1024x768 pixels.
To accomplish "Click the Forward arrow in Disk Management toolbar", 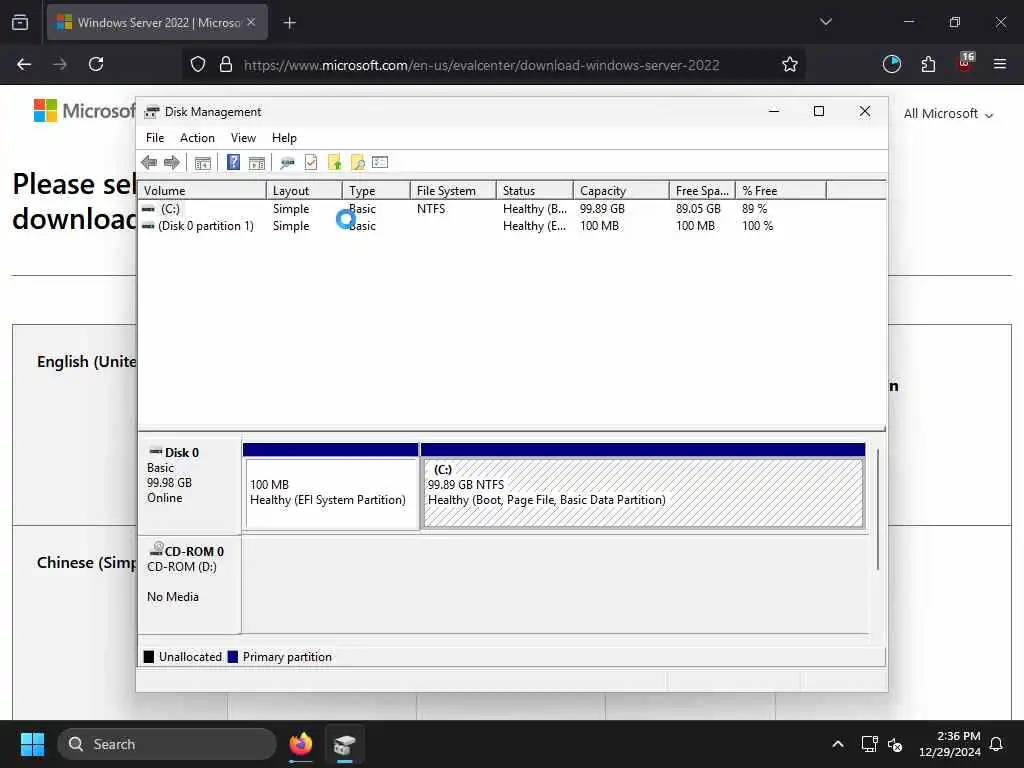I will (x=172, y=163).
